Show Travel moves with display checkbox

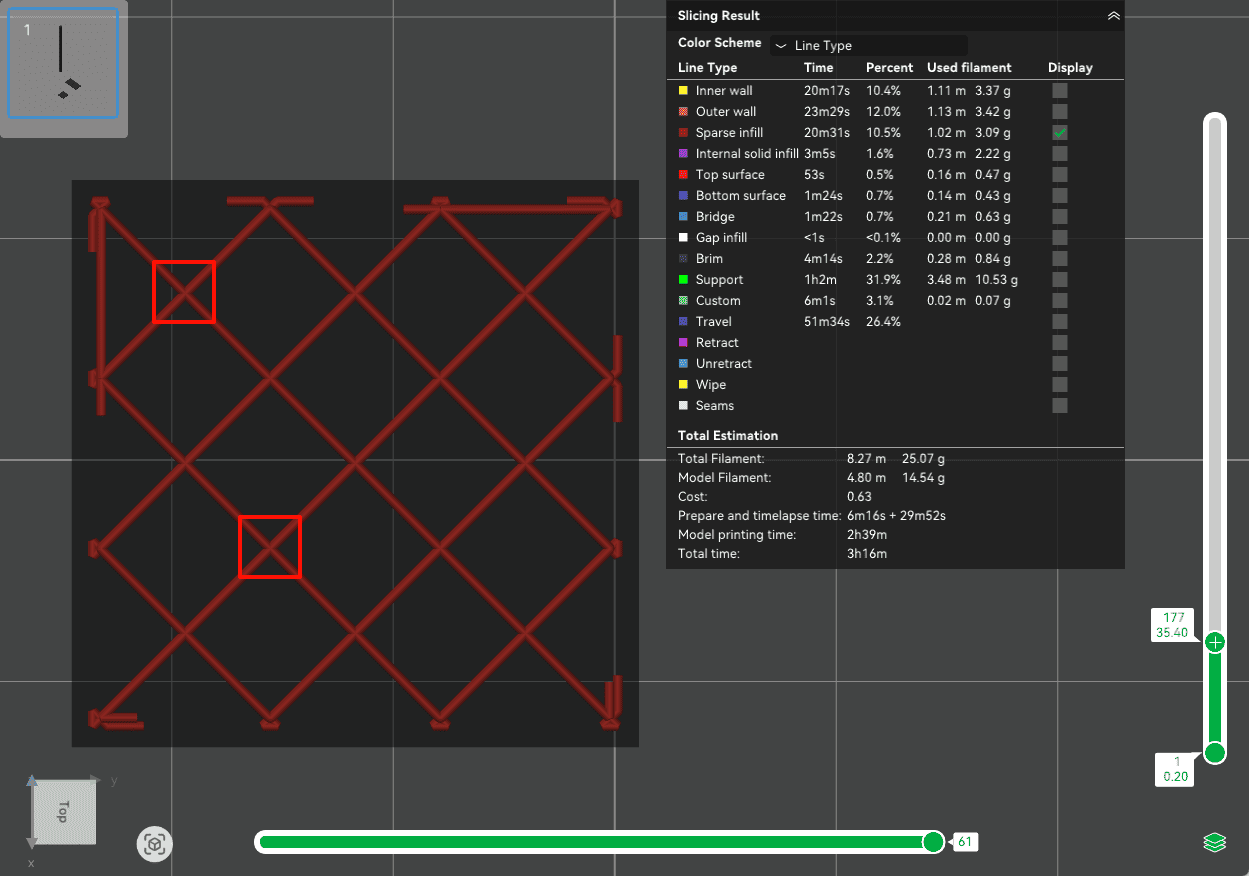click(x=1060, y=322)
